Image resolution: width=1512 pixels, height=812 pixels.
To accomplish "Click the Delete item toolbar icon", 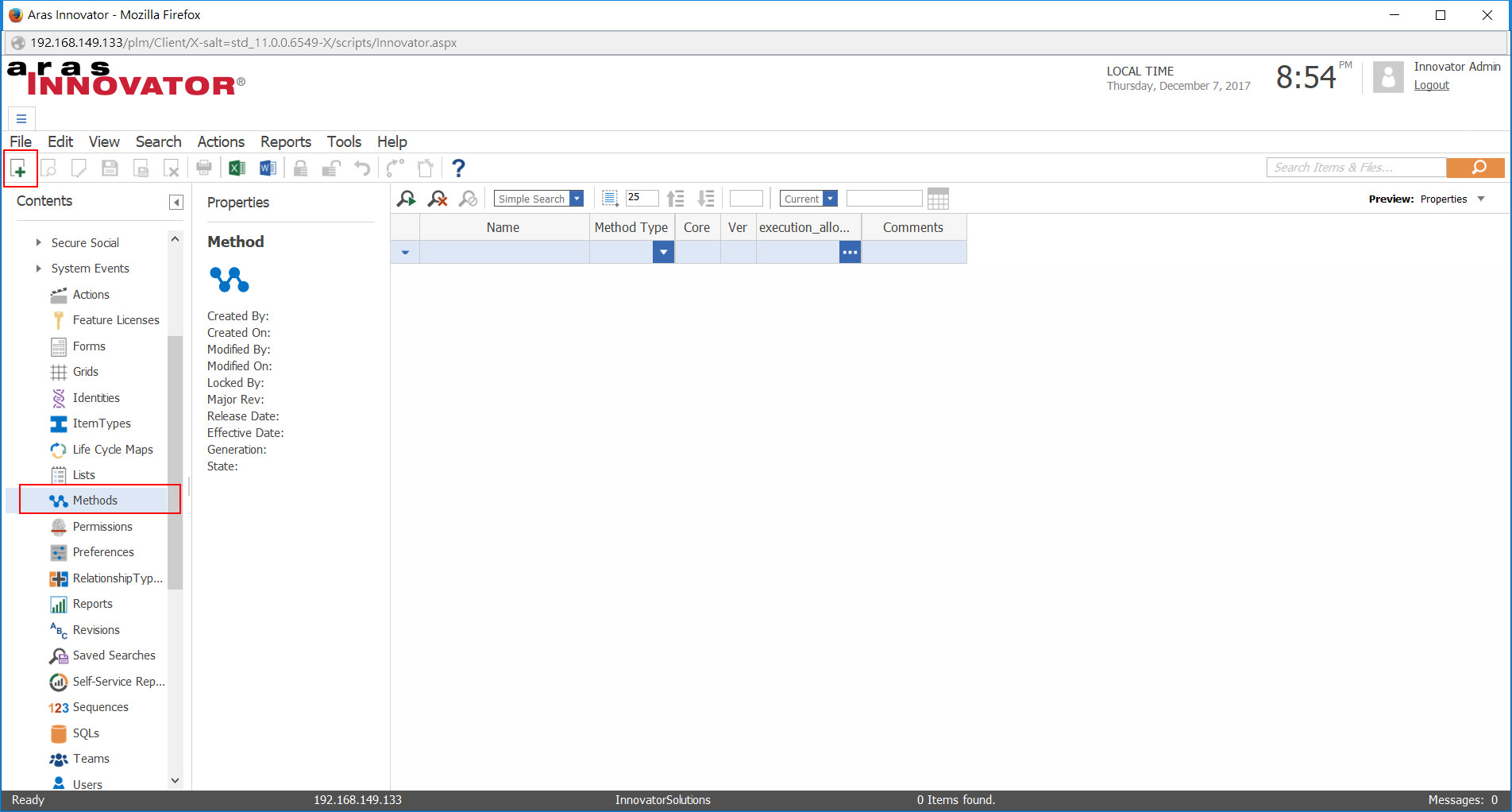I will (172, 168).
